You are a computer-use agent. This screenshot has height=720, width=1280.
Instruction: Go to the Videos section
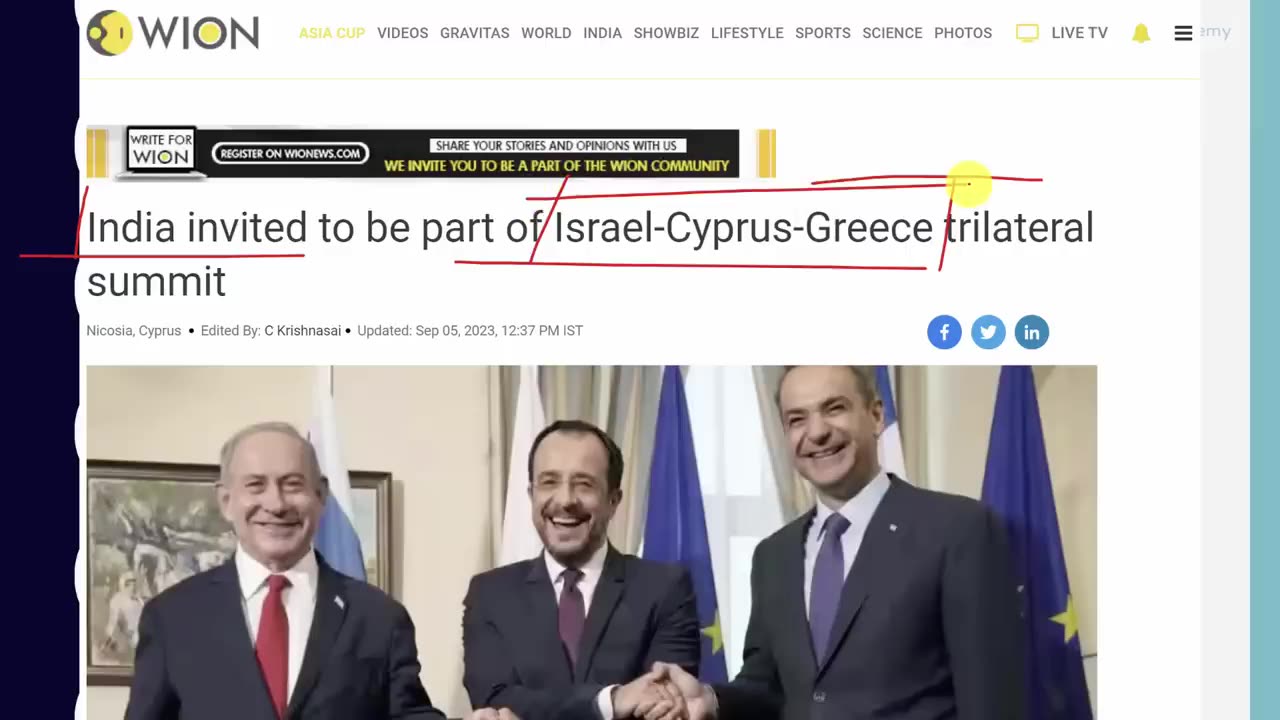(x=403, y=33)
